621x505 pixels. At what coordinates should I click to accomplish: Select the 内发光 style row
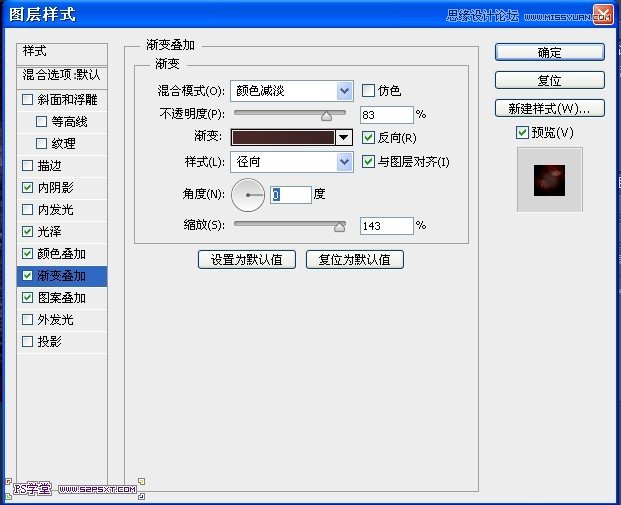[62, 210]
